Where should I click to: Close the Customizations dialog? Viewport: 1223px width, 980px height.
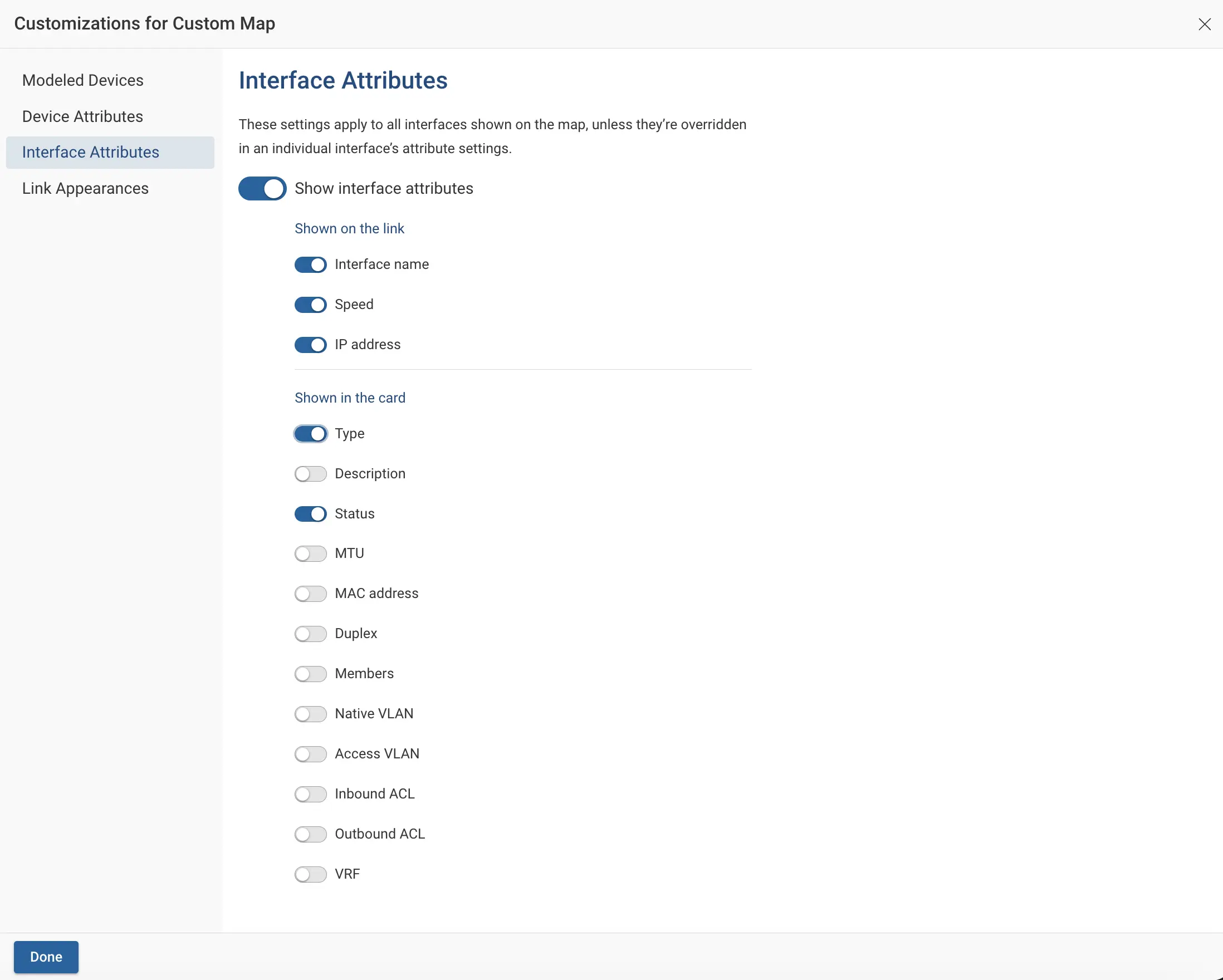(x=1204, y=24)
